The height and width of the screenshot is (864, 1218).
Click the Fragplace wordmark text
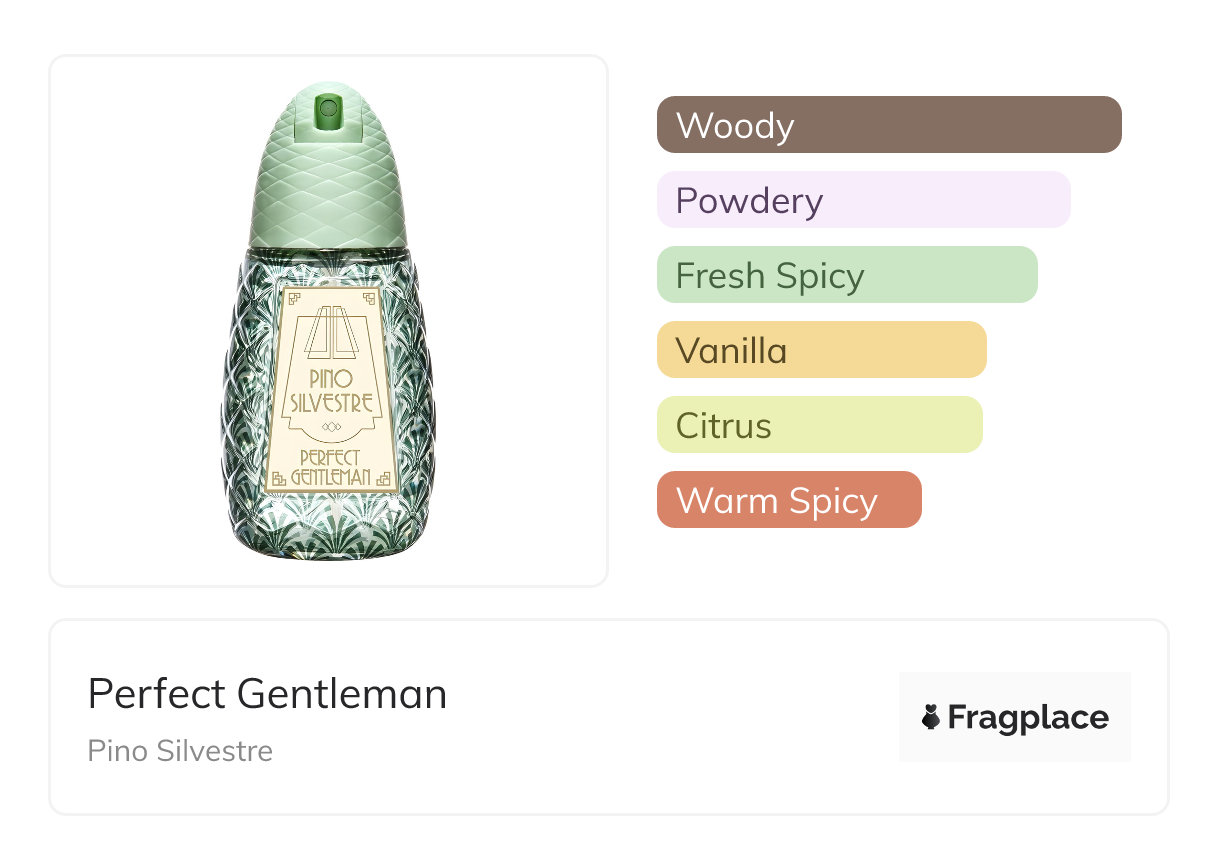[x=1028, y=718]
